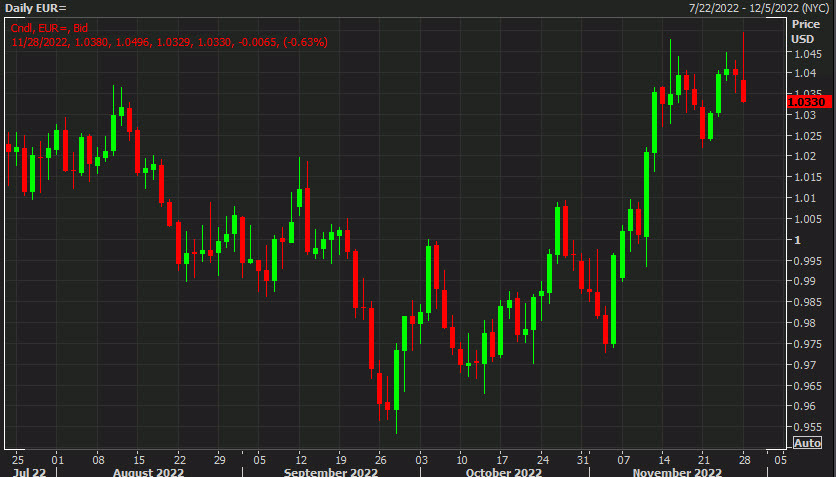Click the Daily EUR= chart title
836x477 pixels.
point(35,8)
